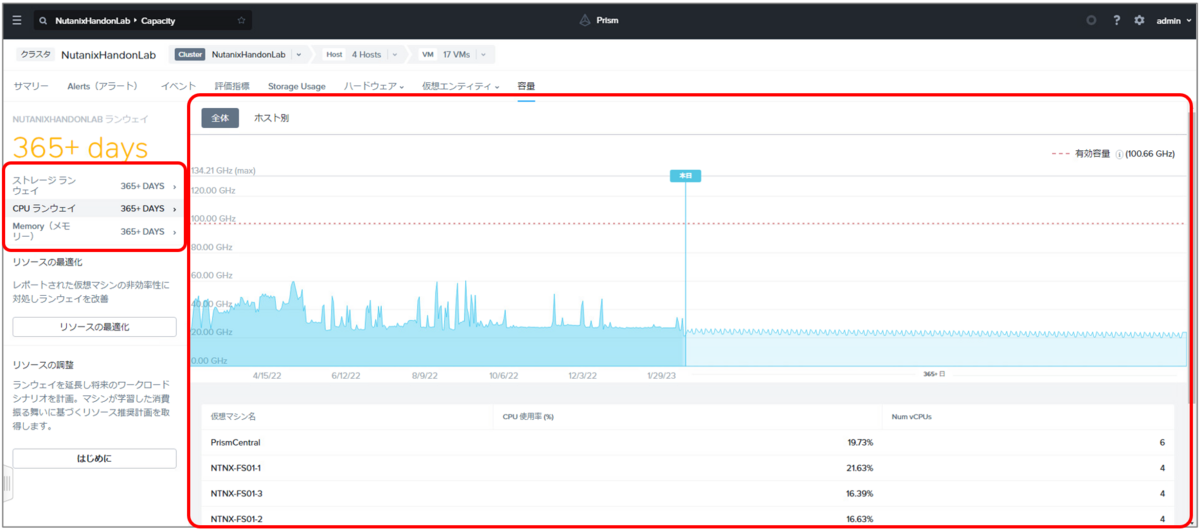1200x531 pixels.
Task: Click the Cluster breadcrumb badge
Action: point(190,54)
